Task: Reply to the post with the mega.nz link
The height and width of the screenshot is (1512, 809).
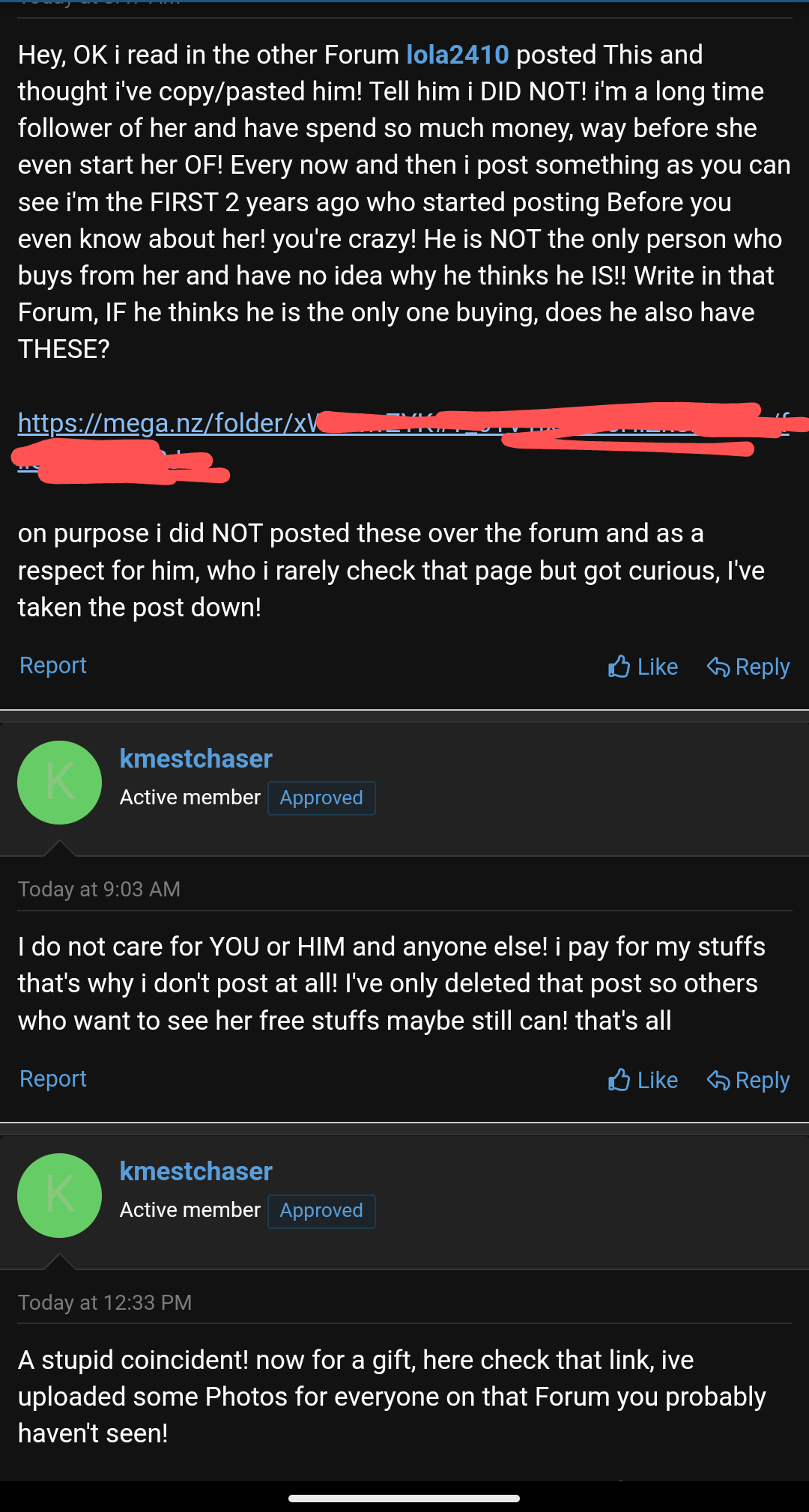Action: 748,667
